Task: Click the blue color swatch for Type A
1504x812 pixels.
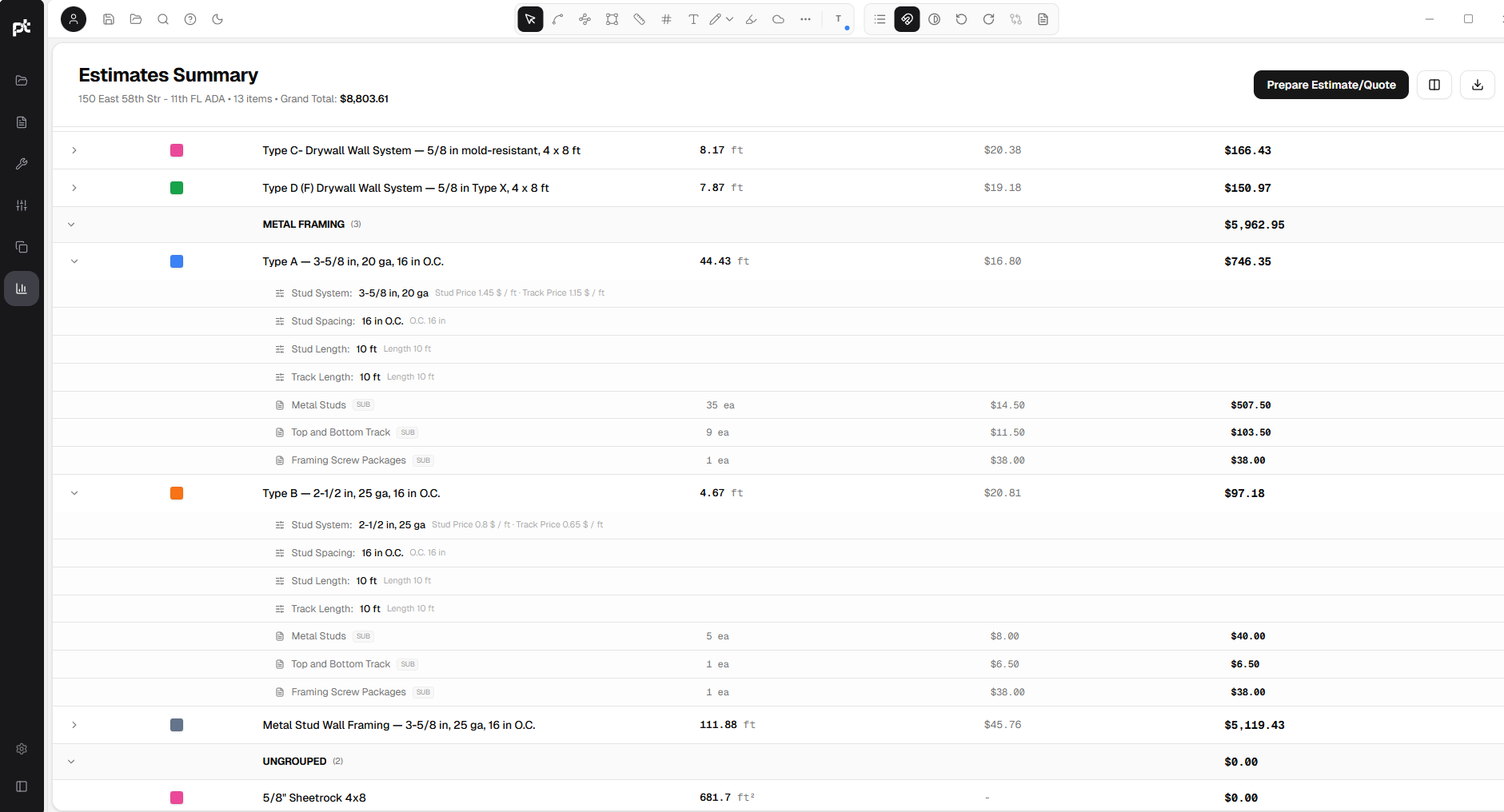Action: click(177, 261)
